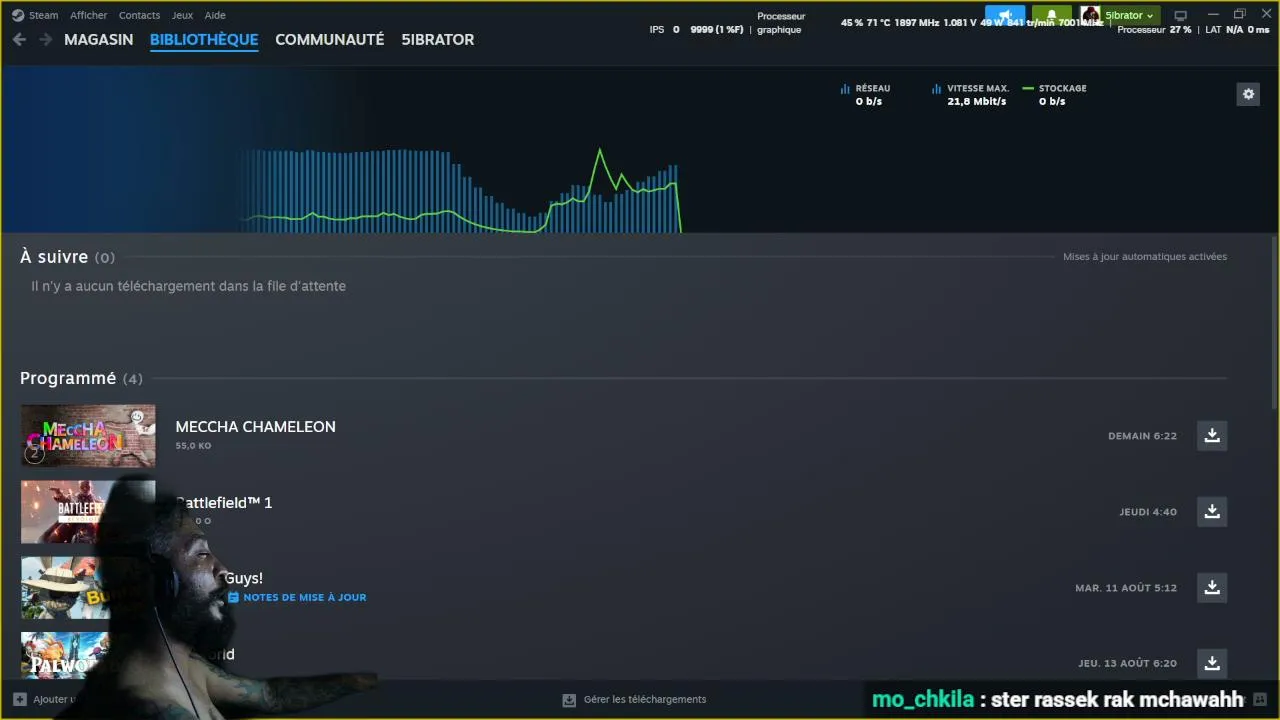Click the VITESSE MAX. speed indicator

(970, 95)
